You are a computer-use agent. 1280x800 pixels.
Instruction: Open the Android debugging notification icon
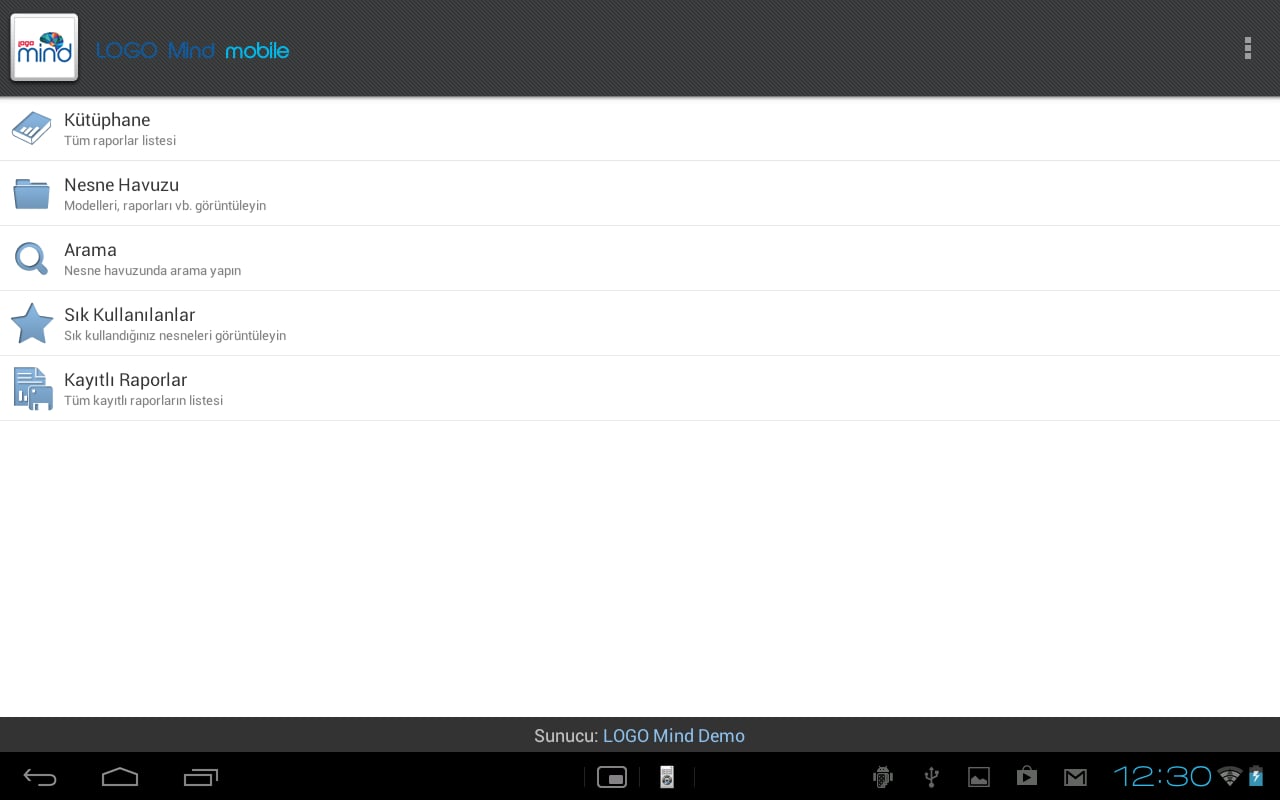882,777
